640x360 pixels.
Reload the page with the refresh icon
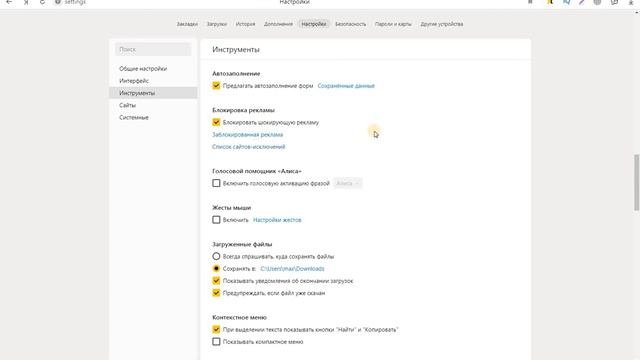coord(42,2)
